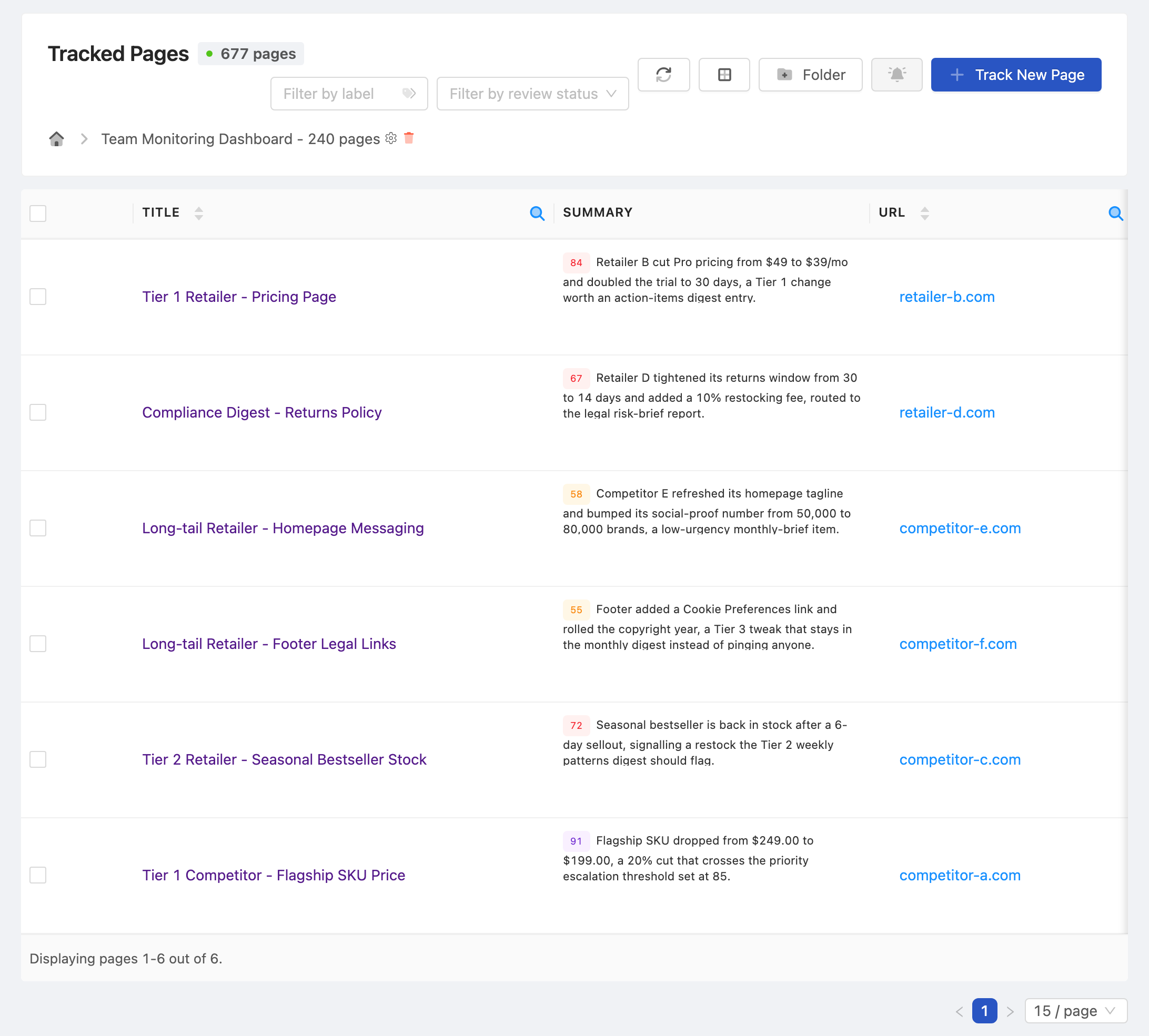Go to previous page arrow
Viewport: 1149px width, 1036px height.
(960, 1011)
